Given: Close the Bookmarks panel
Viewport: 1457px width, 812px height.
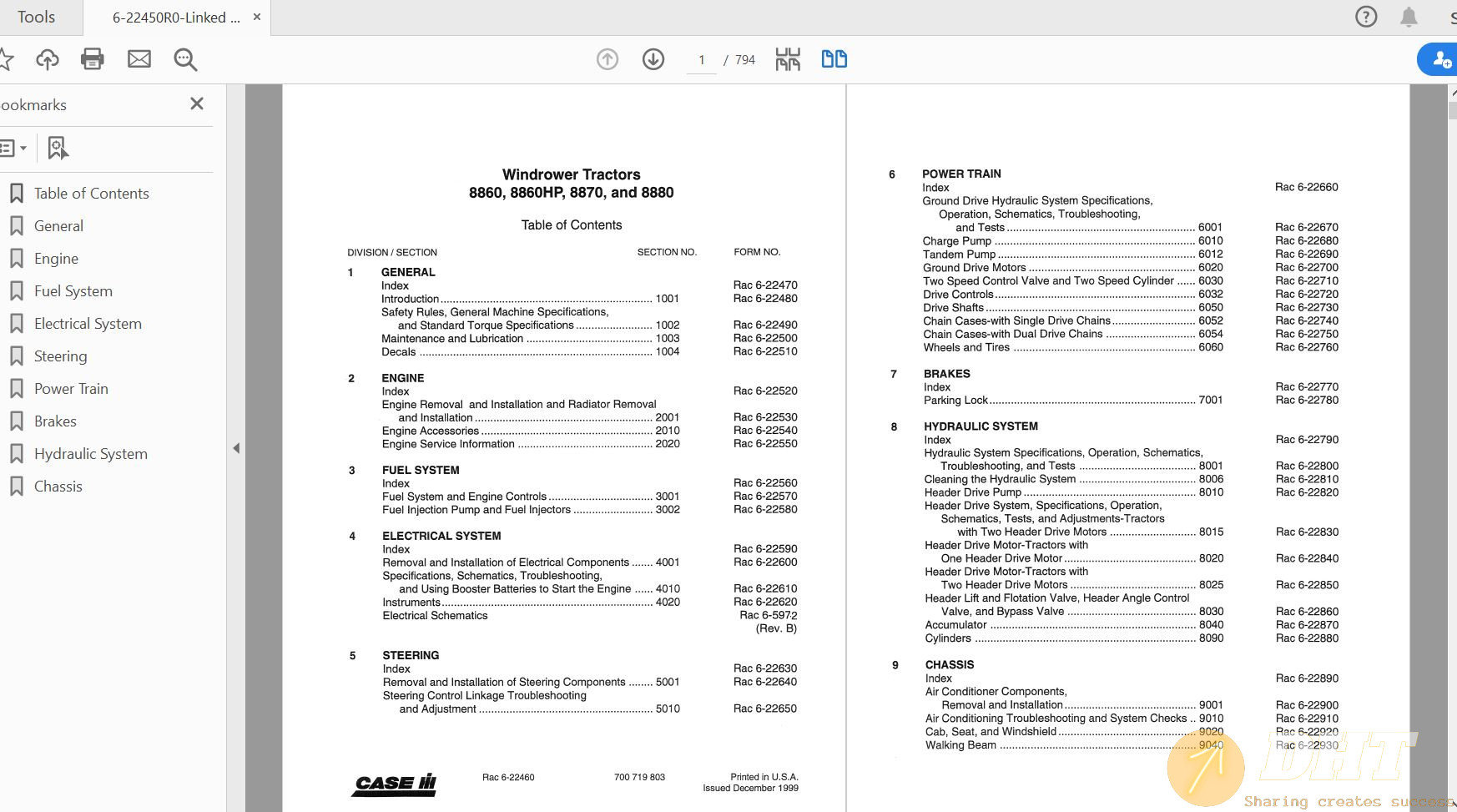Looking at the screenshot, I should point(197,103).
